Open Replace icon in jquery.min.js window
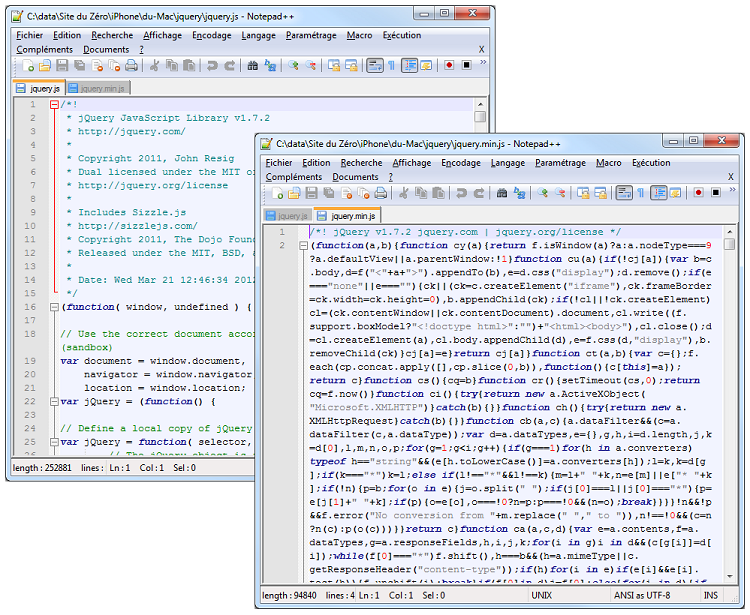 519,193
